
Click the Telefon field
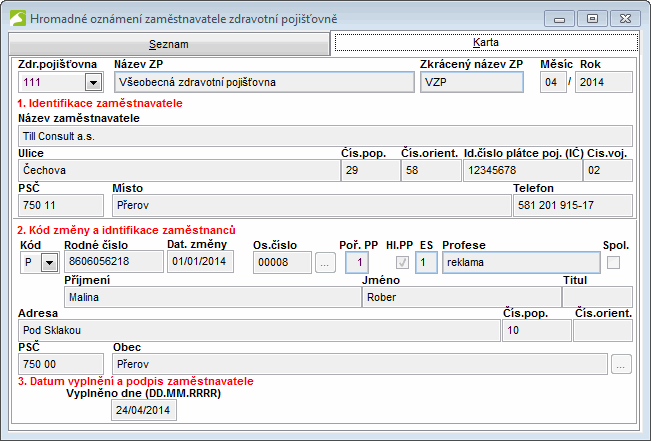pos(573,205)
